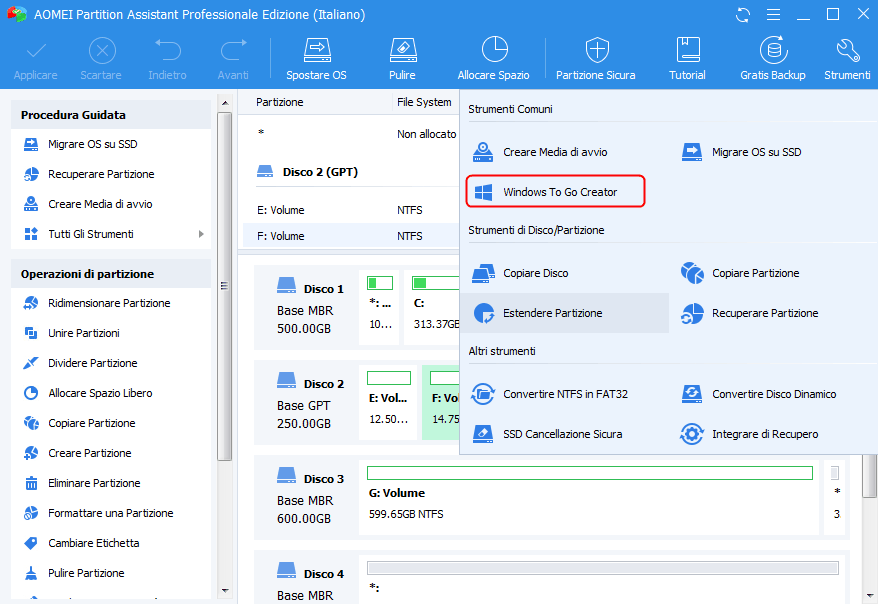Click the sidebar scrollbar down arrow

(x=225, y=591)
